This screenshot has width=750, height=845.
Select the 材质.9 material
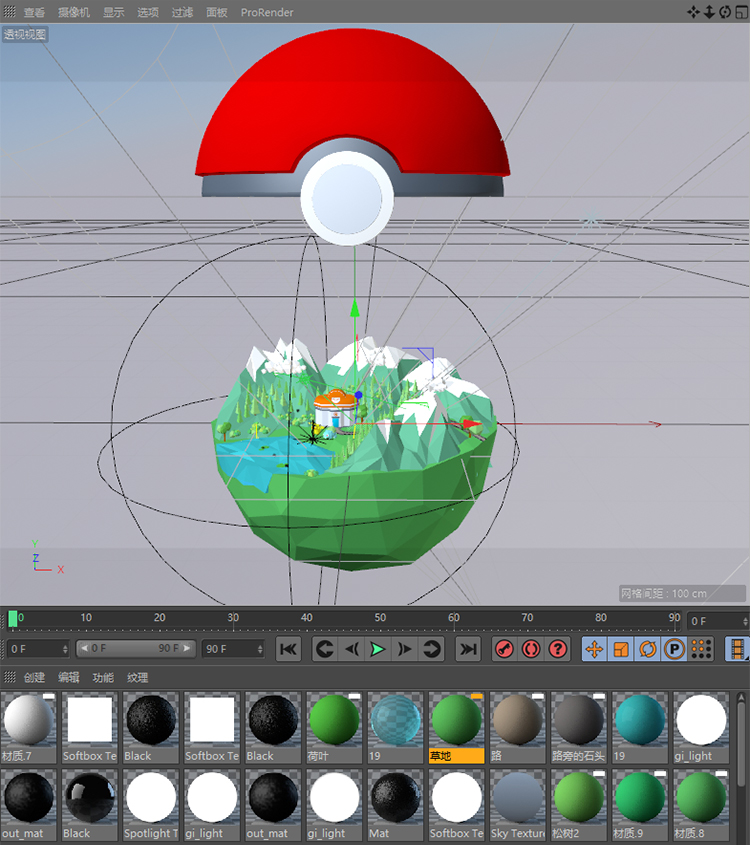point(640,805)
